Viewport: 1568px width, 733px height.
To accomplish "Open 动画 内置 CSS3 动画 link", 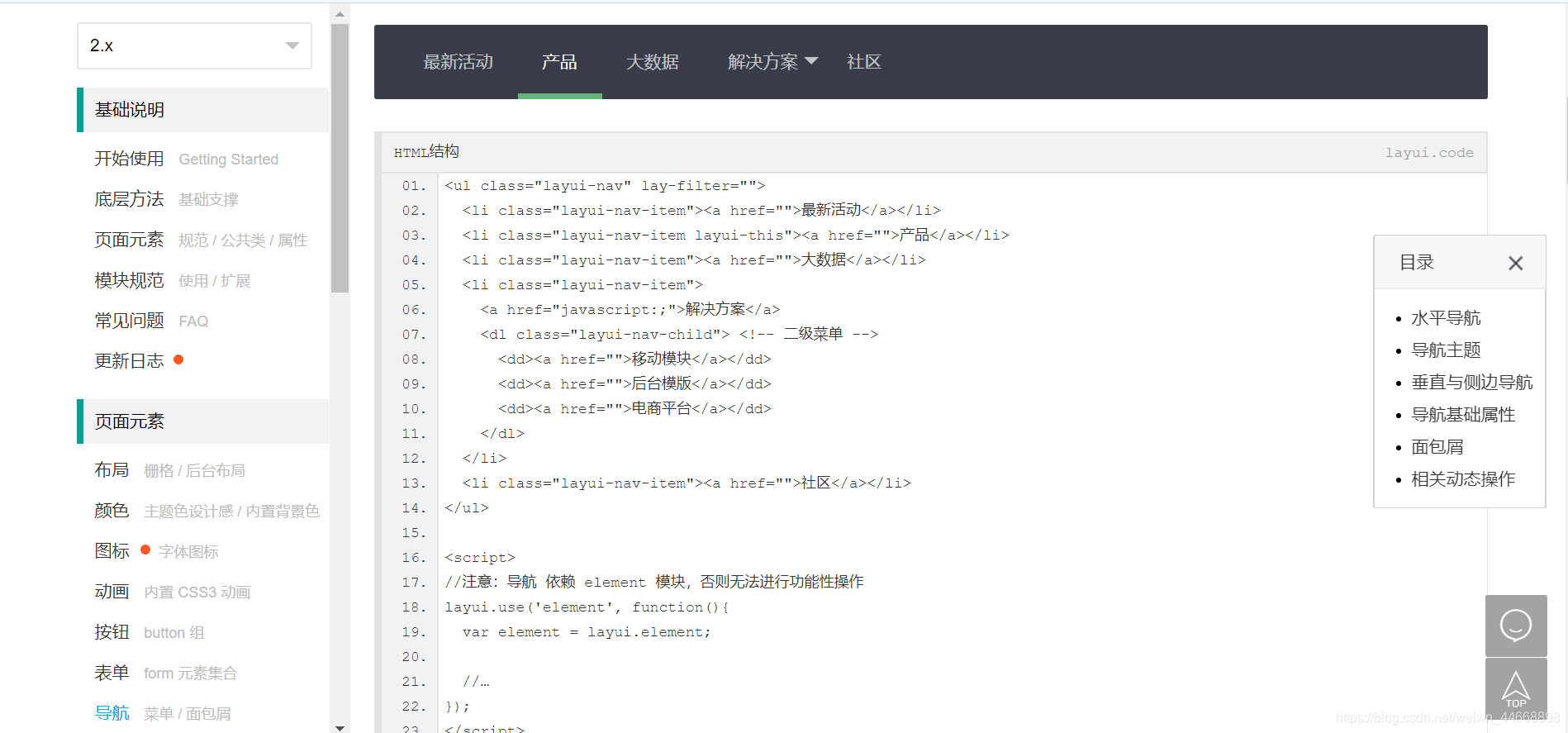I will tap(172, 592).
